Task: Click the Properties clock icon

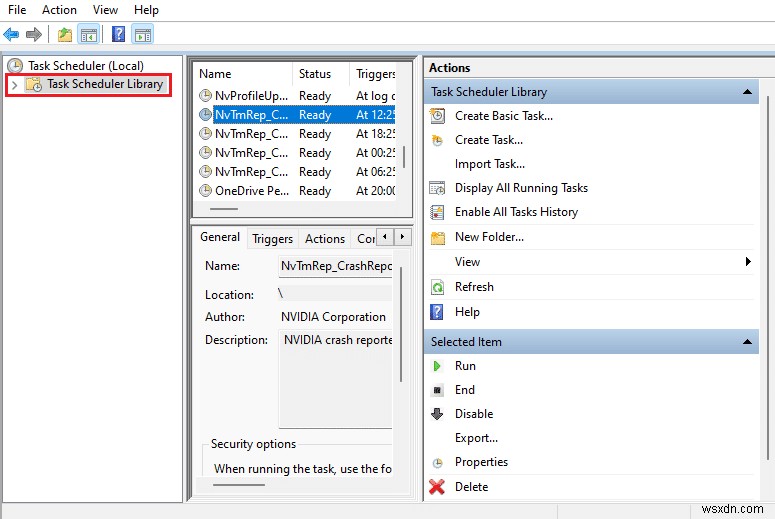Action: click(x=437, y=463)
